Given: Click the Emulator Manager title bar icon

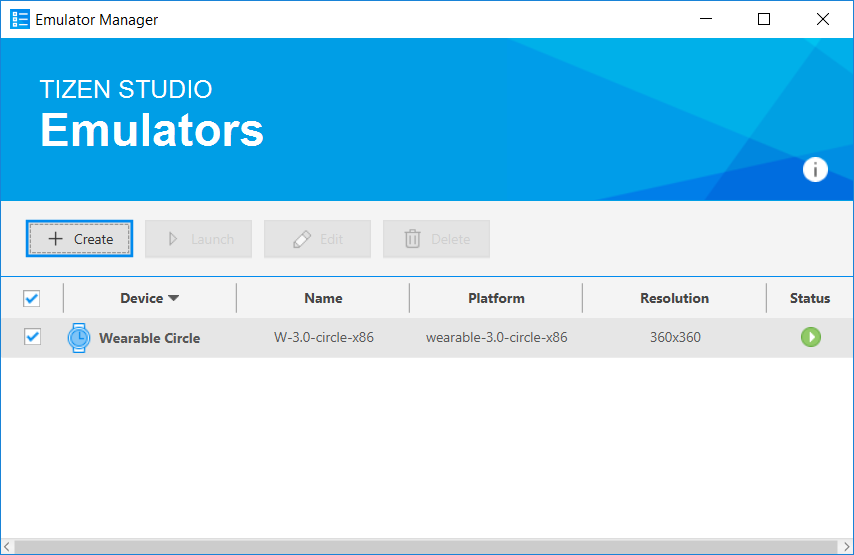Looking at the screenshot, I should (x=20, y=19).
